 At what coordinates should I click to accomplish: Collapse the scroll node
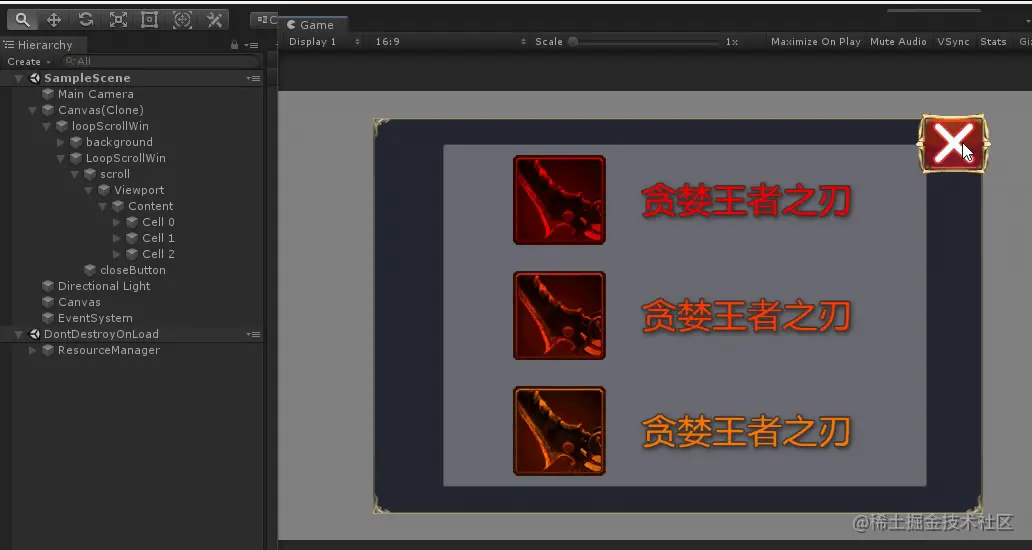[74, 174]
